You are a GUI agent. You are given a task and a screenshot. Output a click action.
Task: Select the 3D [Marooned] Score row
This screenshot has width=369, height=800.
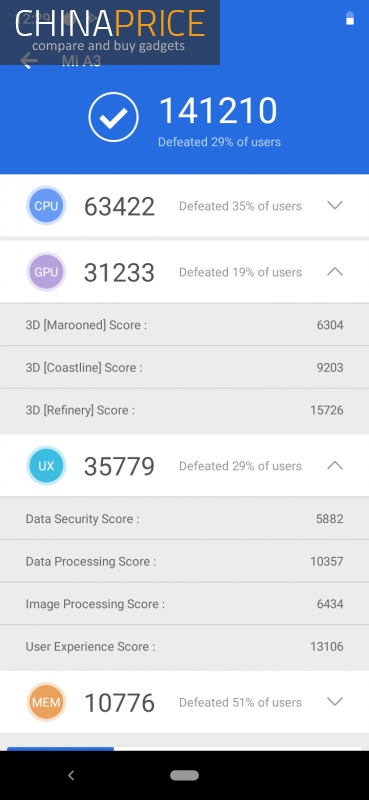pyautogui.click(x=184, y=325)
